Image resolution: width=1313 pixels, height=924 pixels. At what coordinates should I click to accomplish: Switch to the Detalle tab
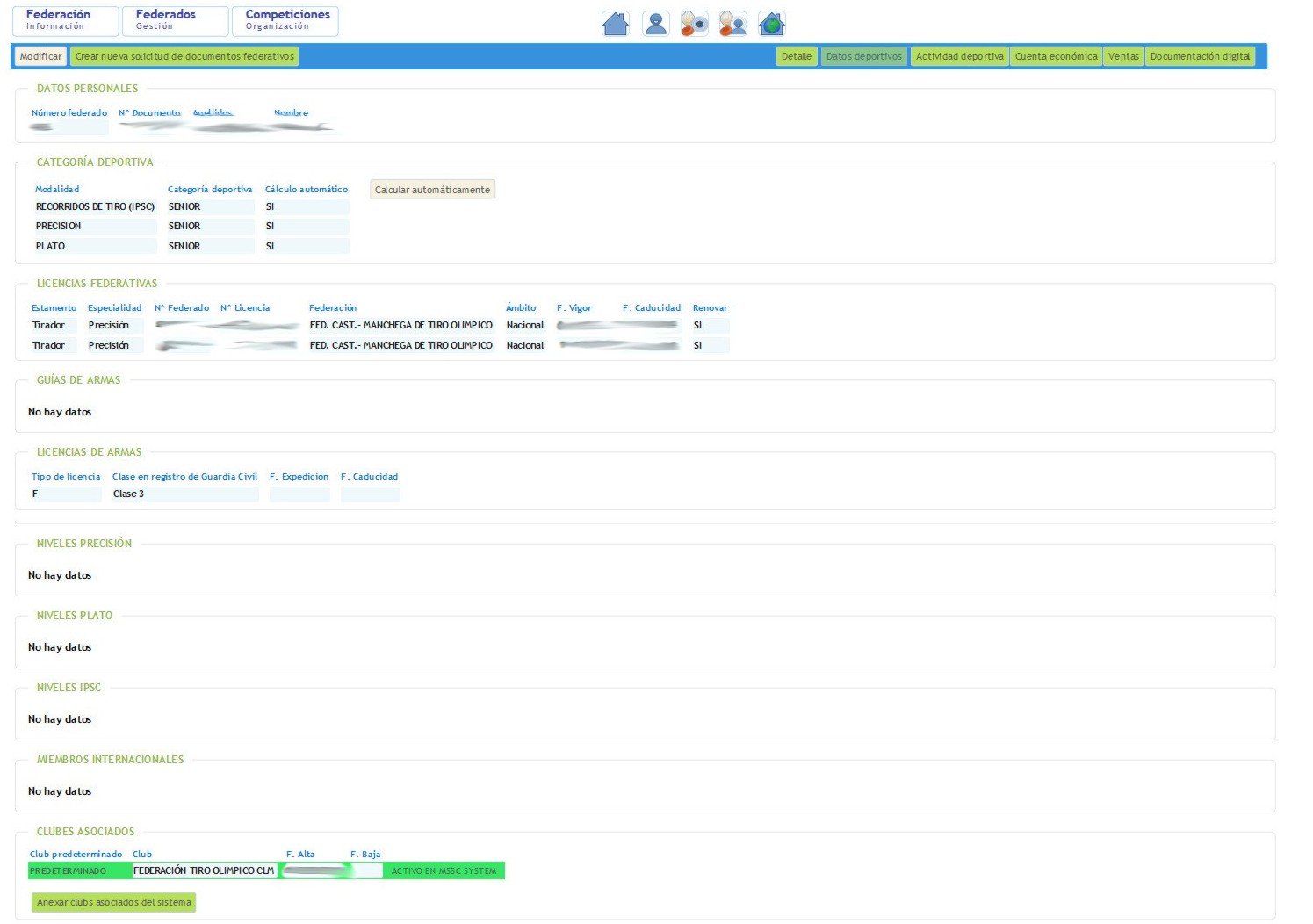click(x=796, y=56)
